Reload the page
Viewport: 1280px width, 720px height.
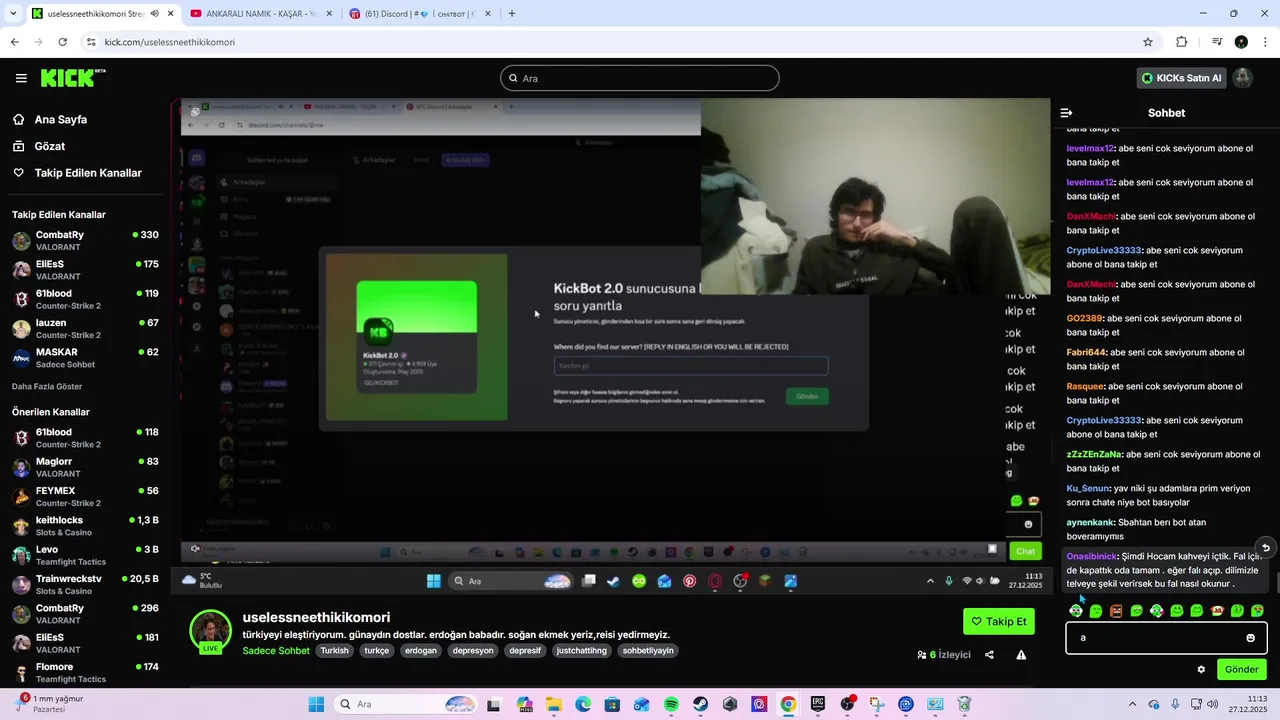tap(62, 42)
